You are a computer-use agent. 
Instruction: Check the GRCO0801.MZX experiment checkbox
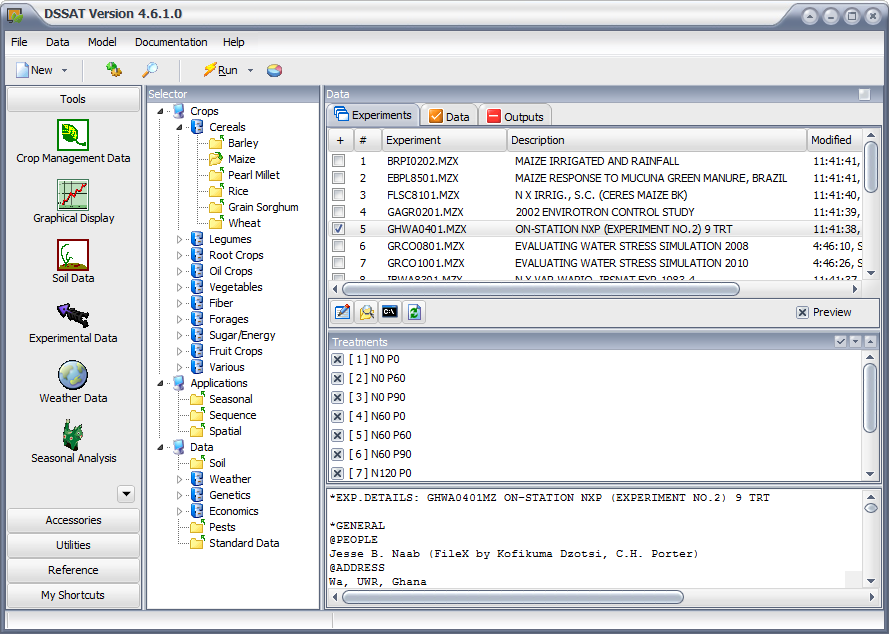pos(338,246)
